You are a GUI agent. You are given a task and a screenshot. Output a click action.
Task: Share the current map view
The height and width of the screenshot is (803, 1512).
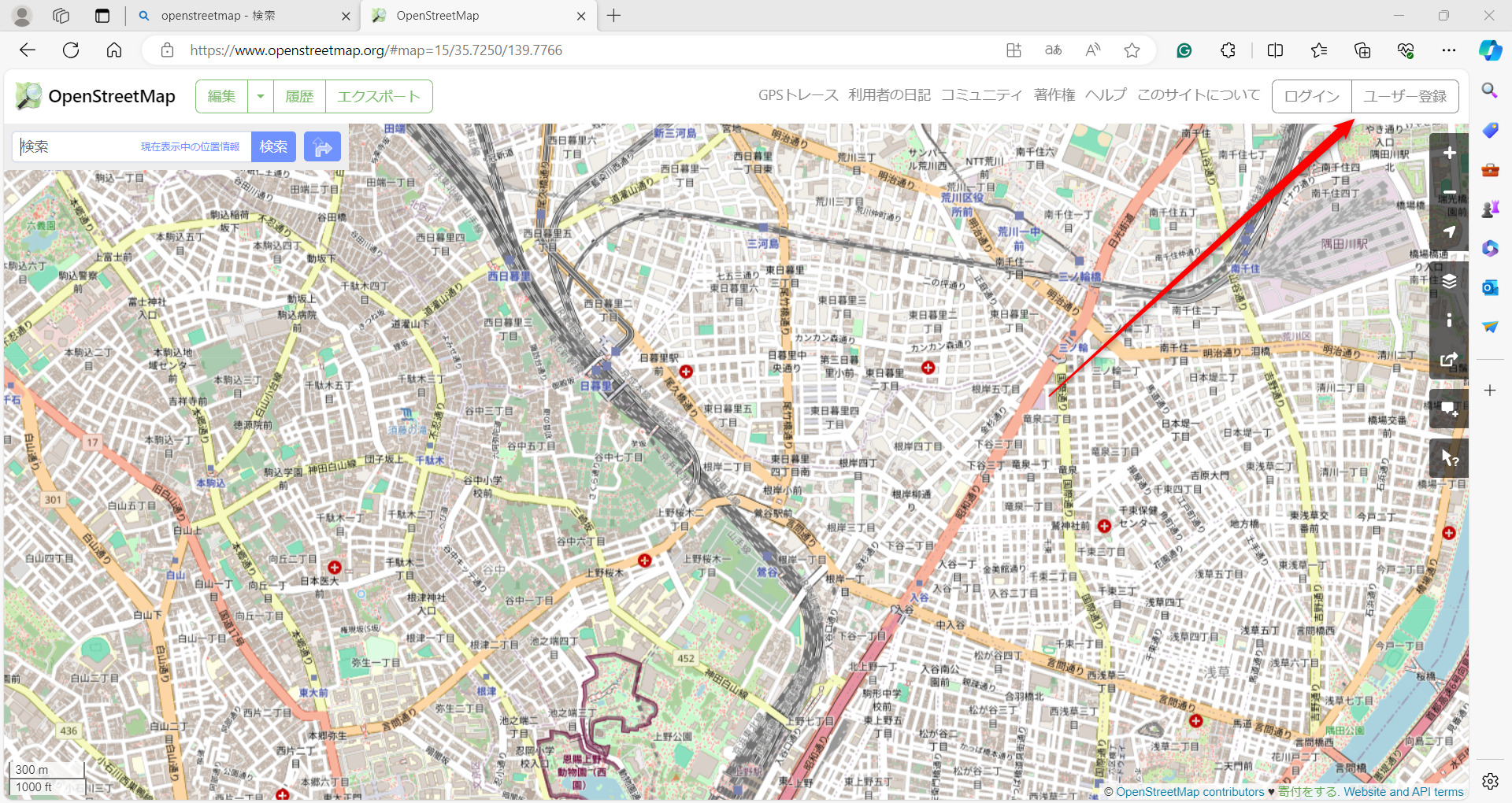[1448, 359]
